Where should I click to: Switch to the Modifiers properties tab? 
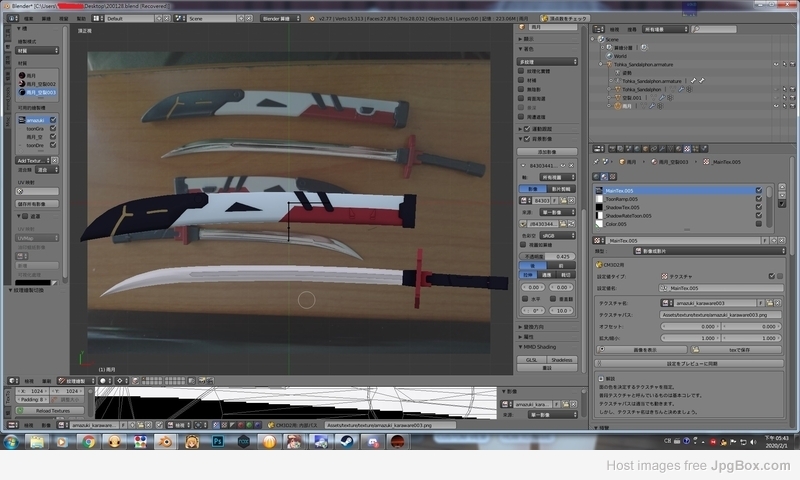pos(662,149)
